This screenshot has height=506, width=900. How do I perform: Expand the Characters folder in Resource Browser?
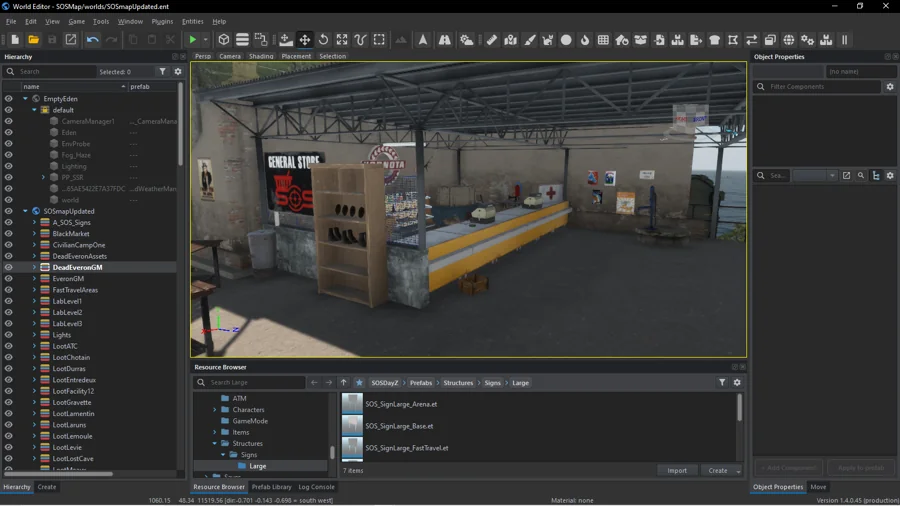215,410
